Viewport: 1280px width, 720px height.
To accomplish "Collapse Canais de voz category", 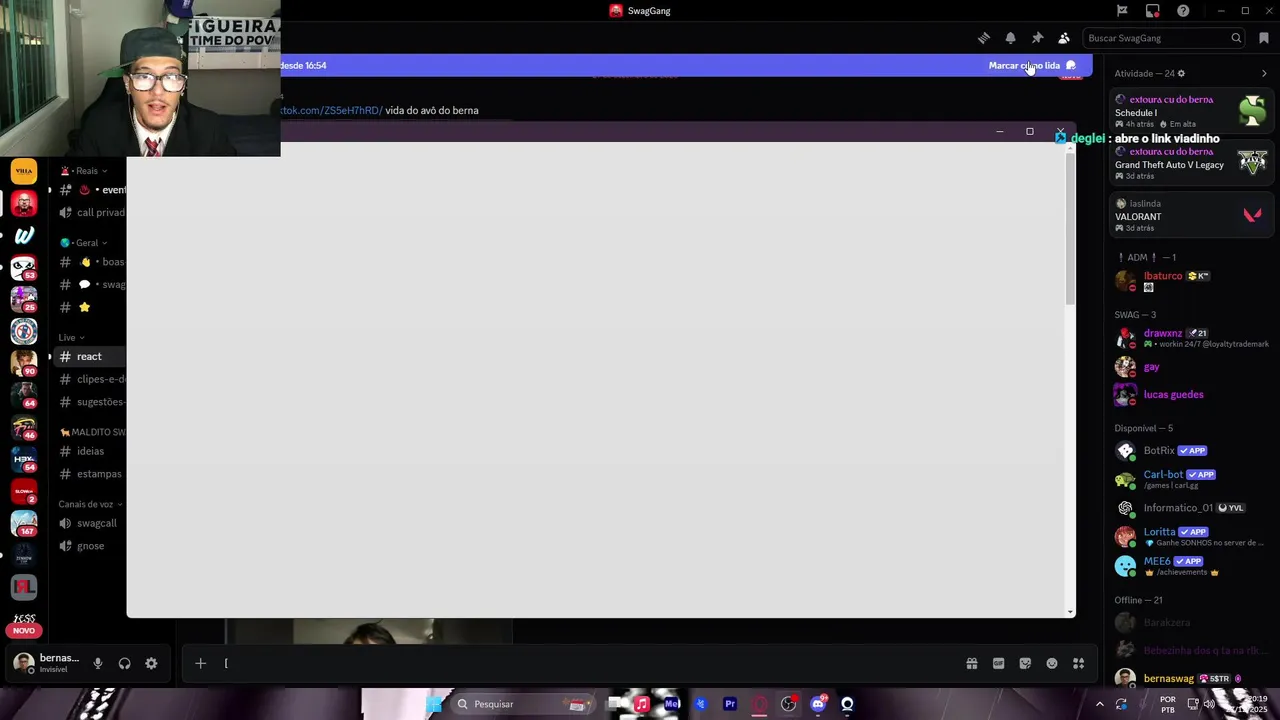I will tap(90, 504).
